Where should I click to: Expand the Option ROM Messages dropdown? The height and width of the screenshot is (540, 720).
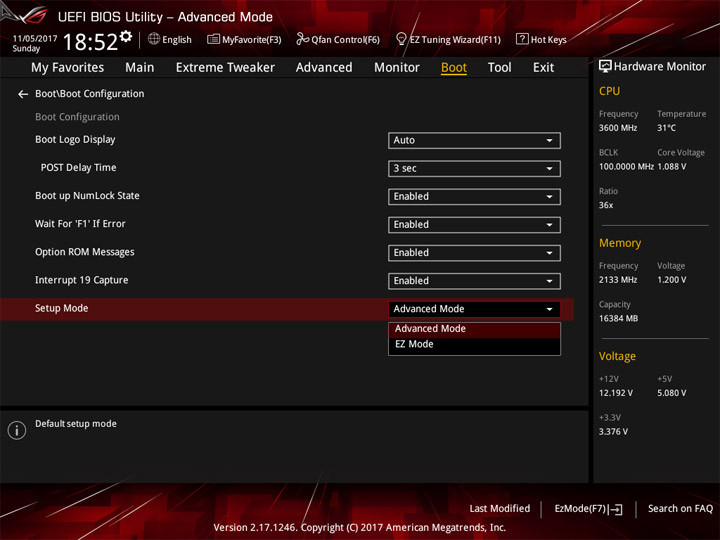(x=474, y=253)
